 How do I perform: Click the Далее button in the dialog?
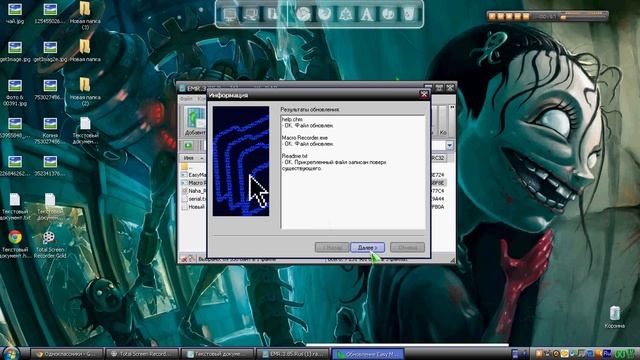pyautogui.click(x=367, y=247)
